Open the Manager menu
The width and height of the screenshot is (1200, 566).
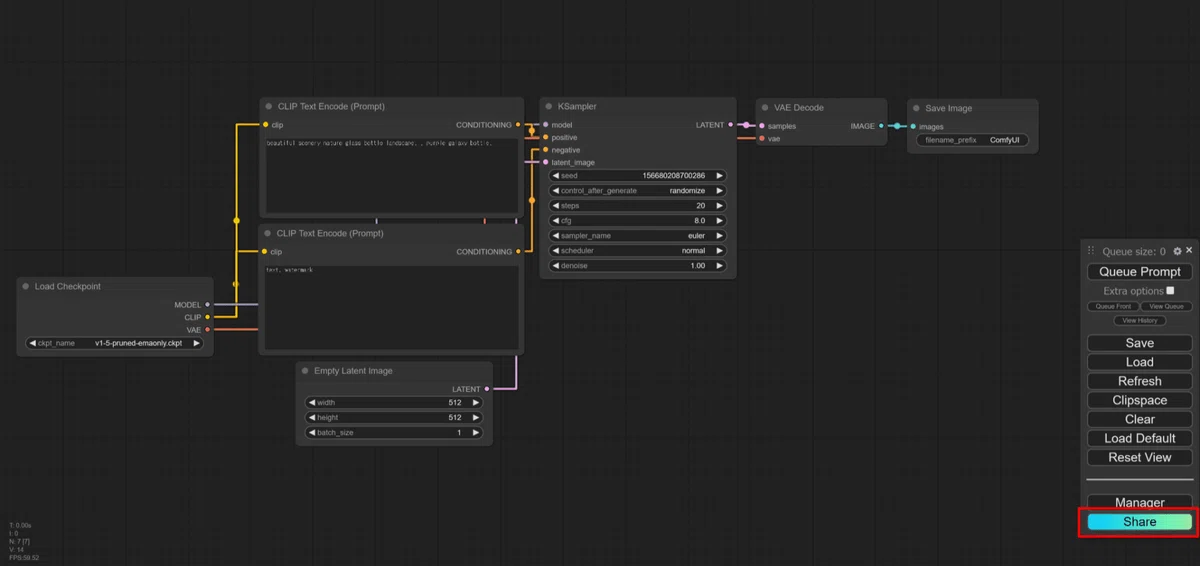point(1140,502)
